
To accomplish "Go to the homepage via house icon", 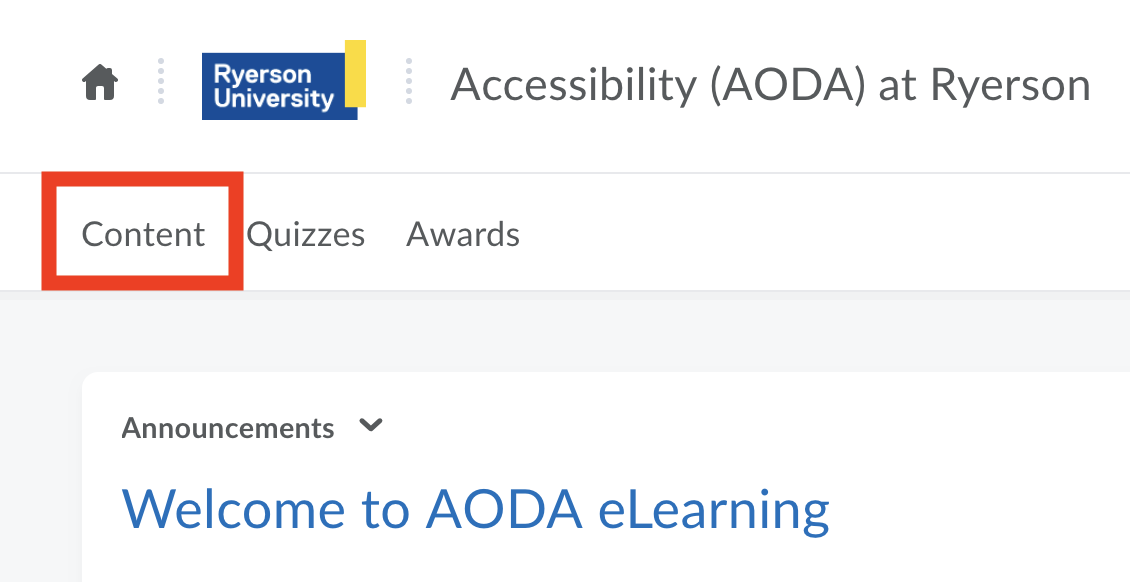I will 100,83.
